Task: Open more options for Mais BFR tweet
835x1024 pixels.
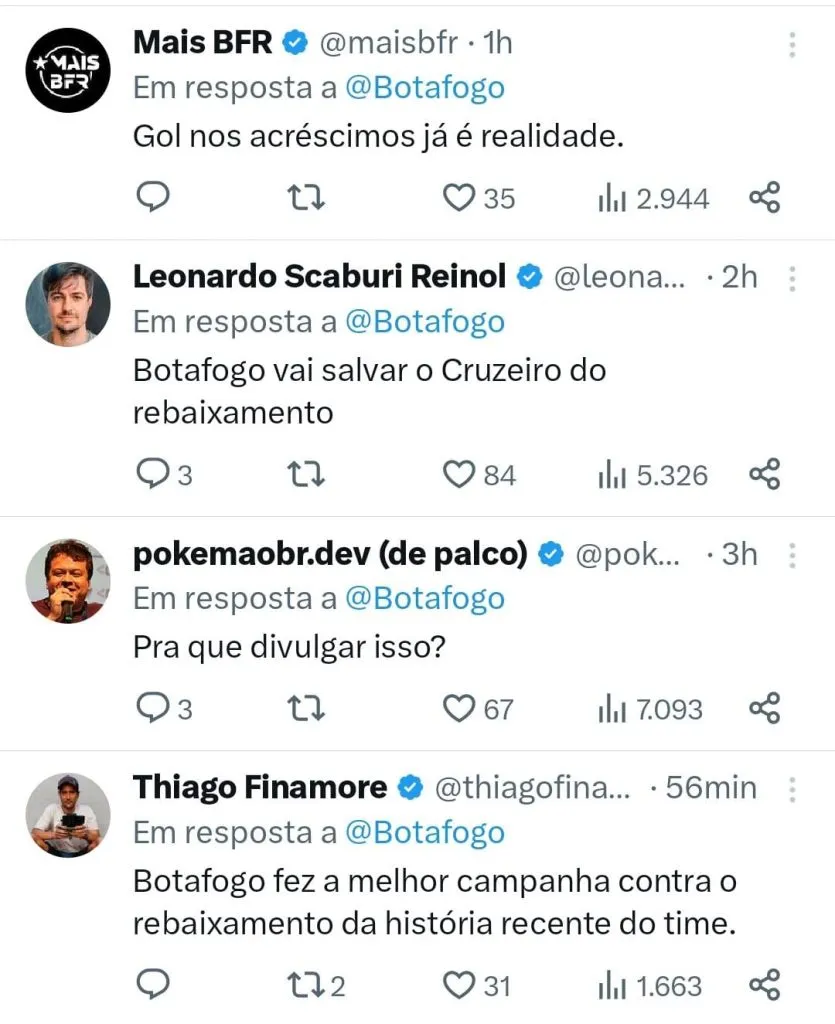Action: coord(792,44)
